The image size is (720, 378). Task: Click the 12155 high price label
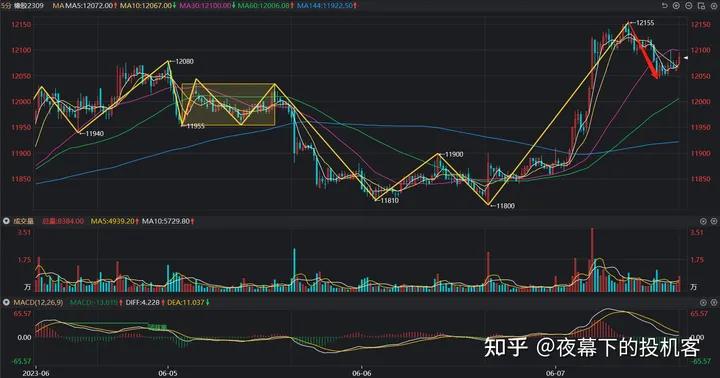[x=645, y=23]
